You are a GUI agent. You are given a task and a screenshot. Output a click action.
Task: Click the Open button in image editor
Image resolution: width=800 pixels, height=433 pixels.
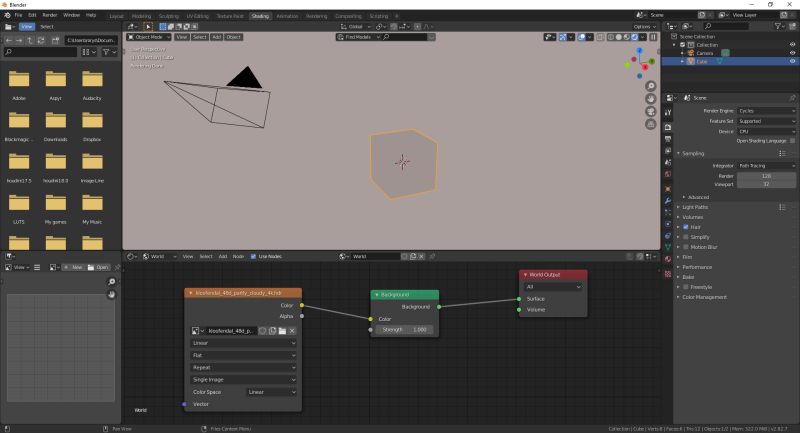(x=98, y=267)
